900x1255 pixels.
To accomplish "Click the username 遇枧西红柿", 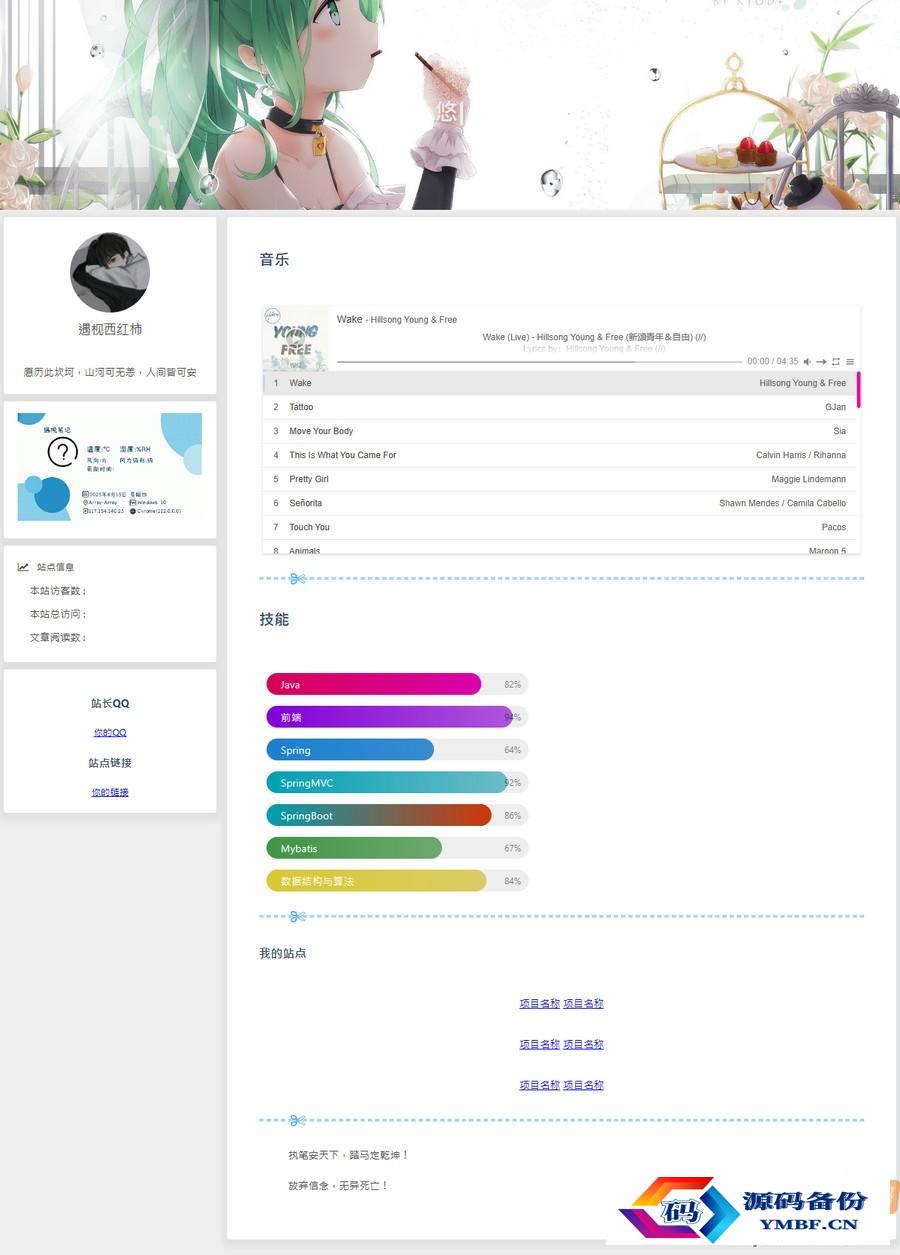I will pos(110,329).
